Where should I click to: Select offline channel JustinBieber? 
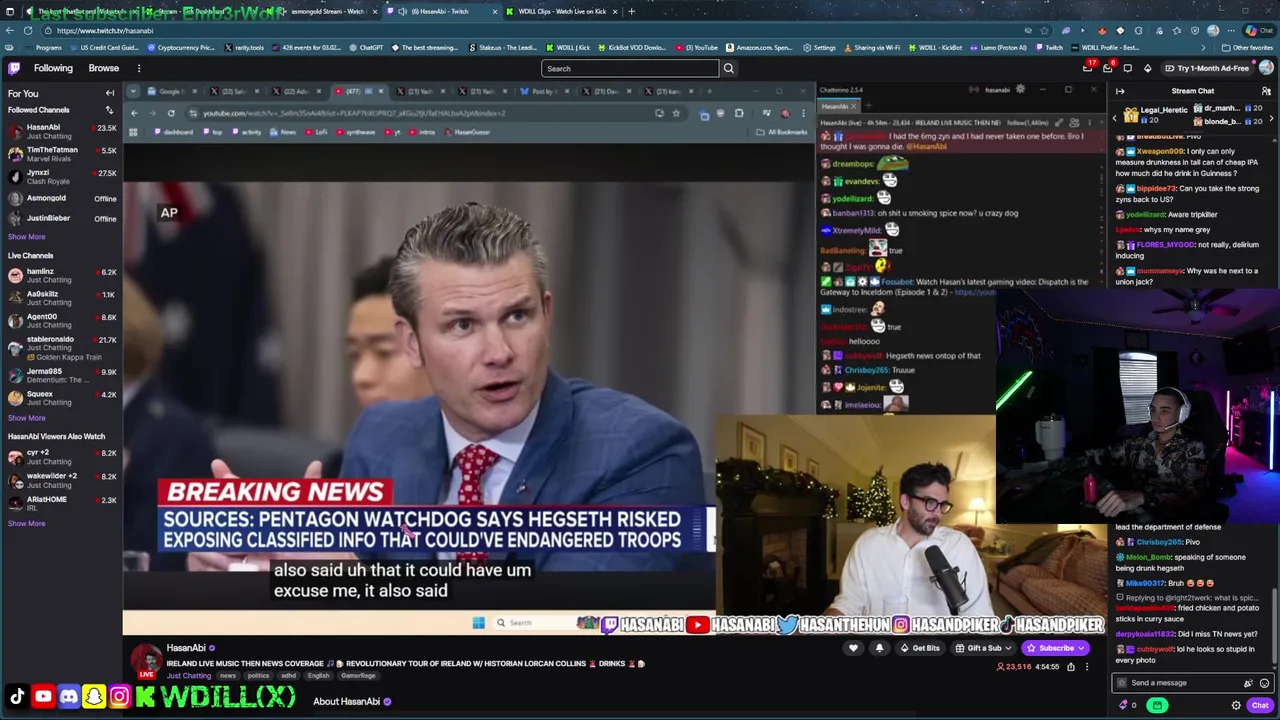pos(61,218)
